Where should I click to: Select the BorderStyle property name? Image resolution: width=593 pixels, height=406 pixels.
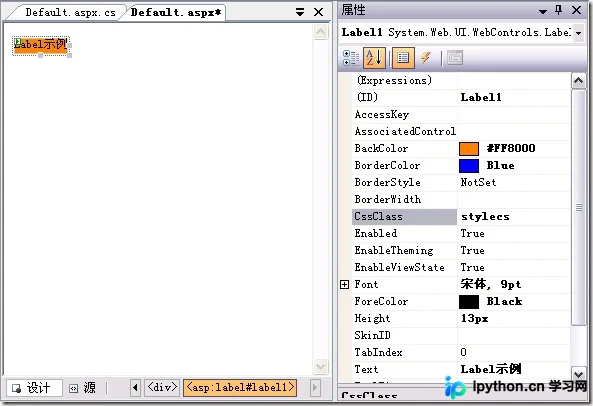tap(387, 183)
